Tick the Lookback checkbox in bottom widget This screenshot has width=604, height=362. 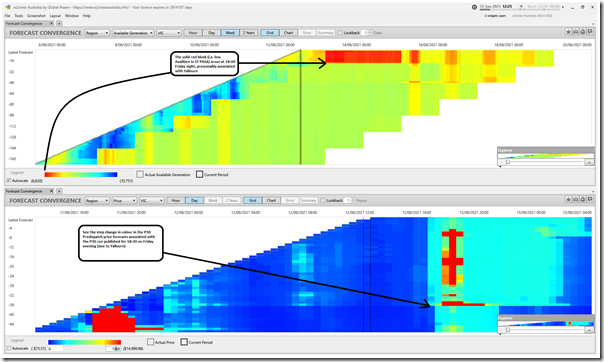click(323, 200)
